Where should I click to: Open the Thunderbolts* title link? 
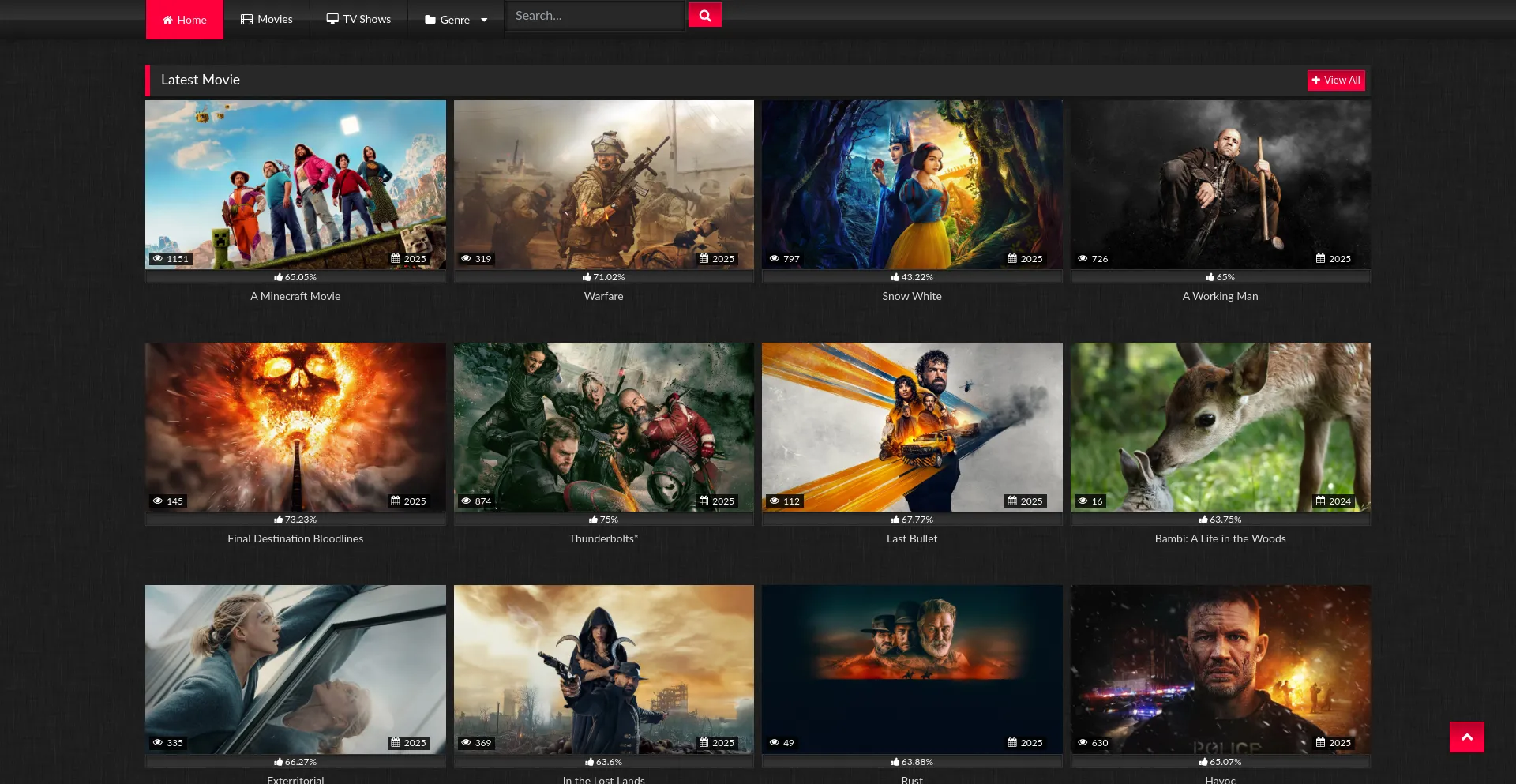tap(603, 538)
